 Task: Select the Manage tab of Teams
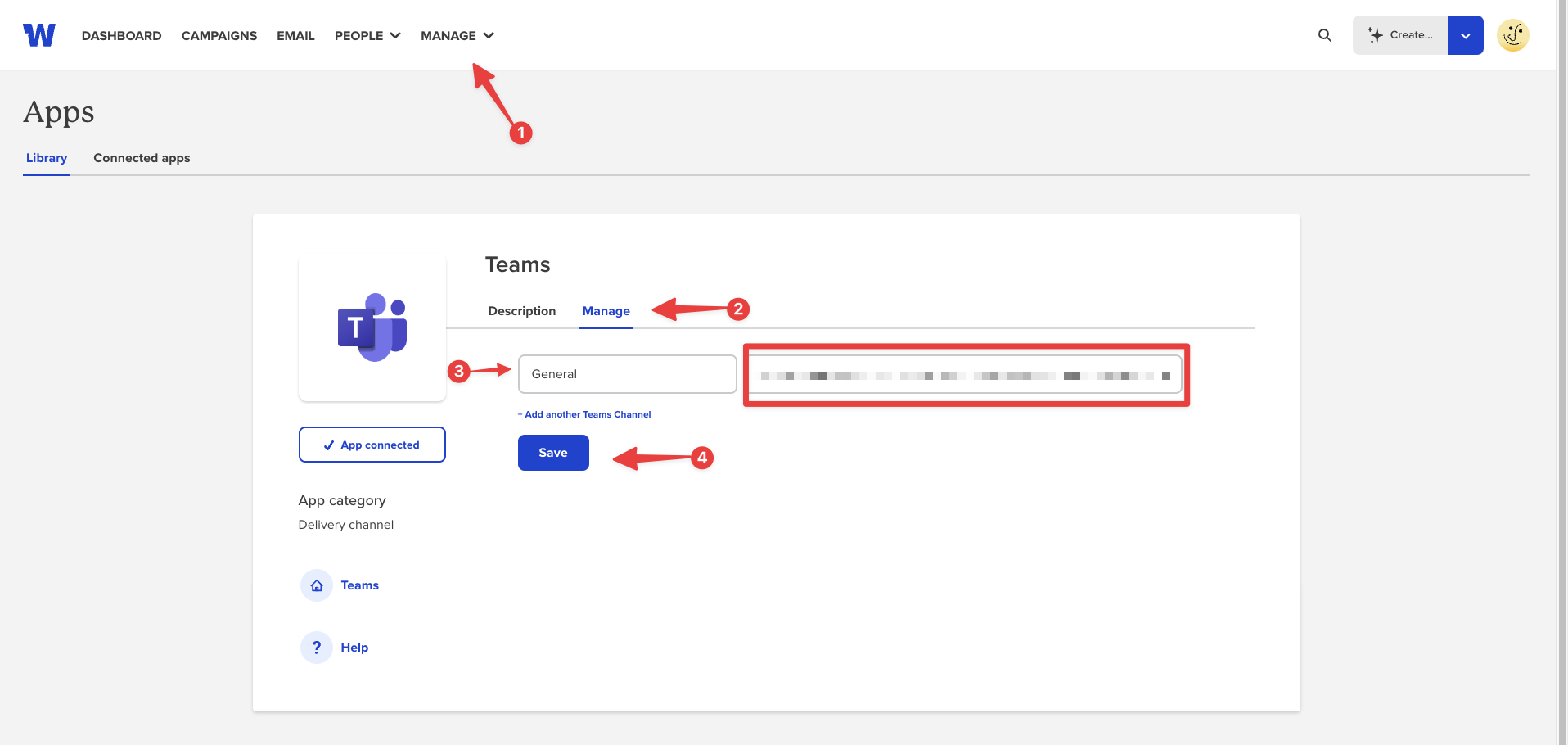(606, 311)
